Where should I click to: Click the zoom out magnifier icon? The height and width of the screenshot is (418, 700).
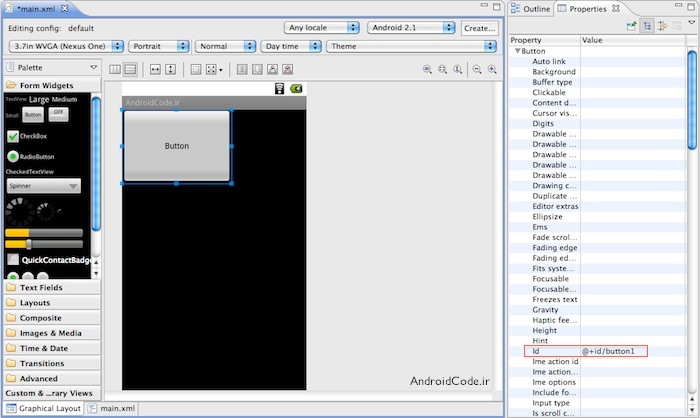pyautogui.click(x=476, y=69)
